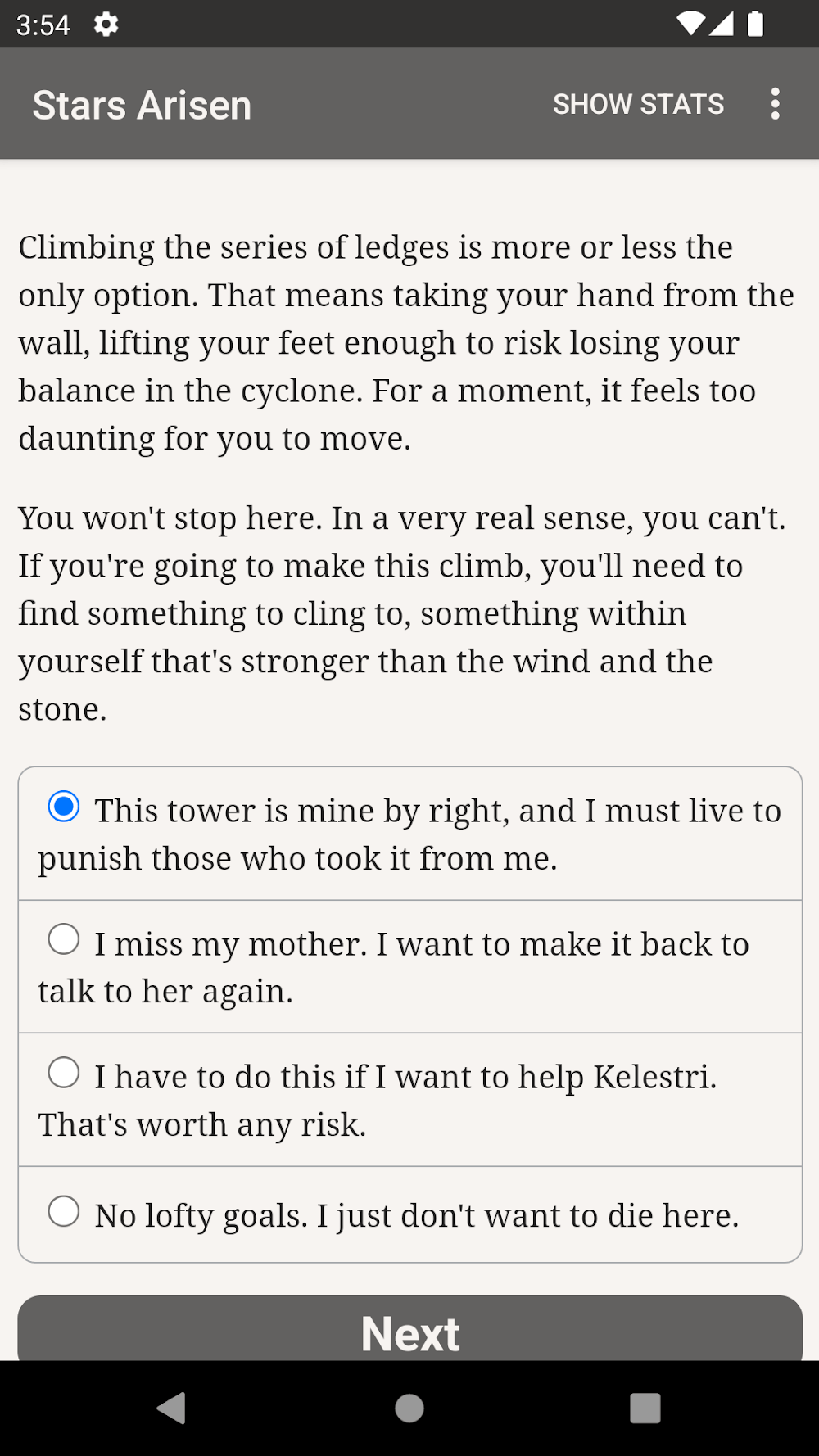Tap the Stars Arisen app title
Screen dimensions: 819x1456
(142, 105)
